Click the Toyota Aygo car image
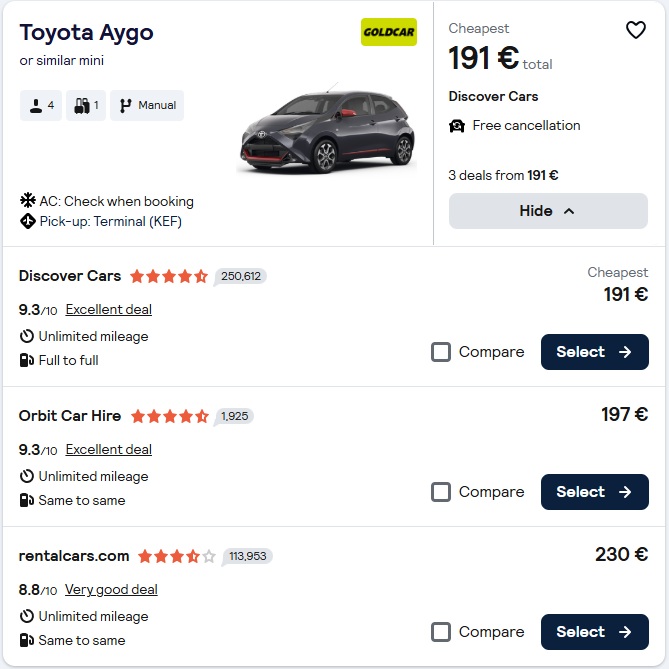 (327, 130)
